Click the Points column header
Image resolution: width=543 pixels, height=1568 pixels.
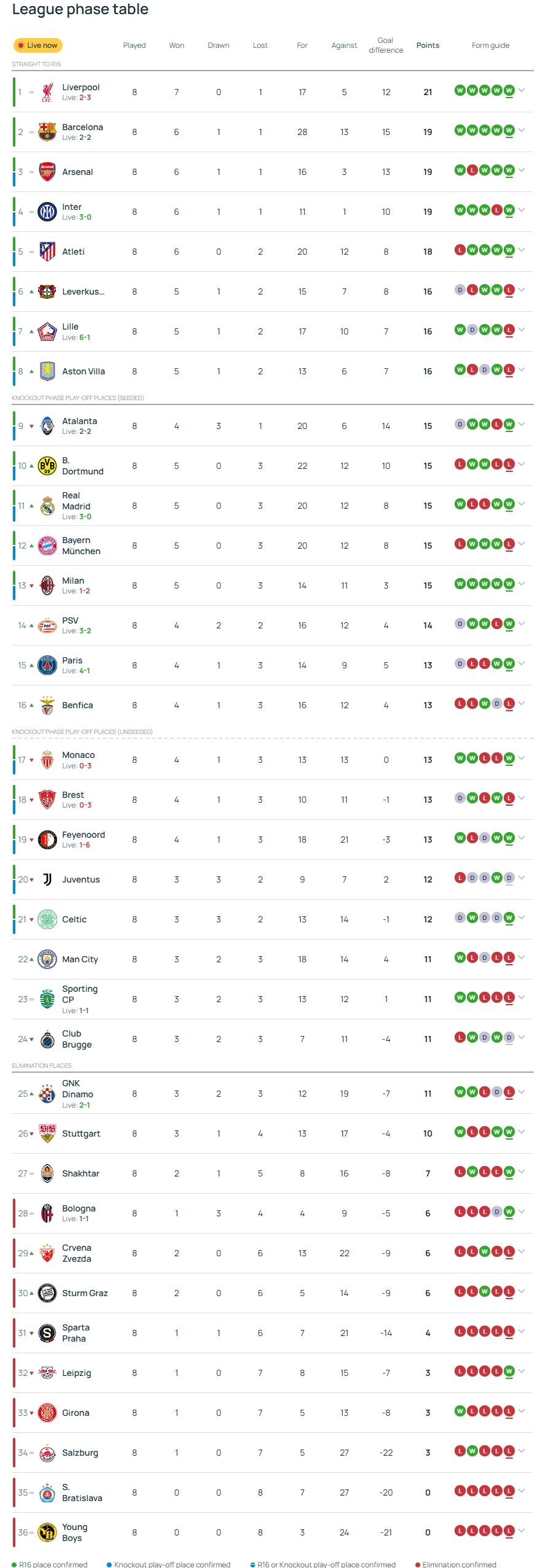428,45
